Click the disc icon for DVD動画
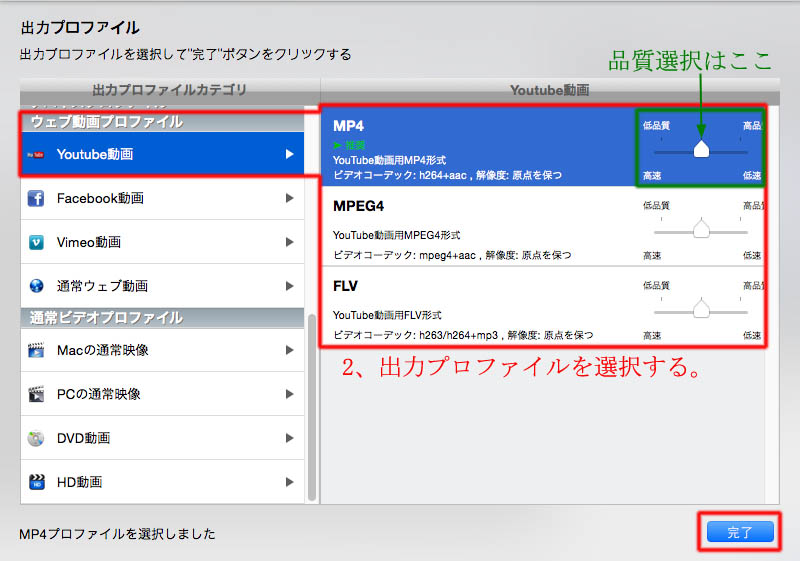Screen dimensions: 800x561 pyautogui.click(x=36, y=438)
